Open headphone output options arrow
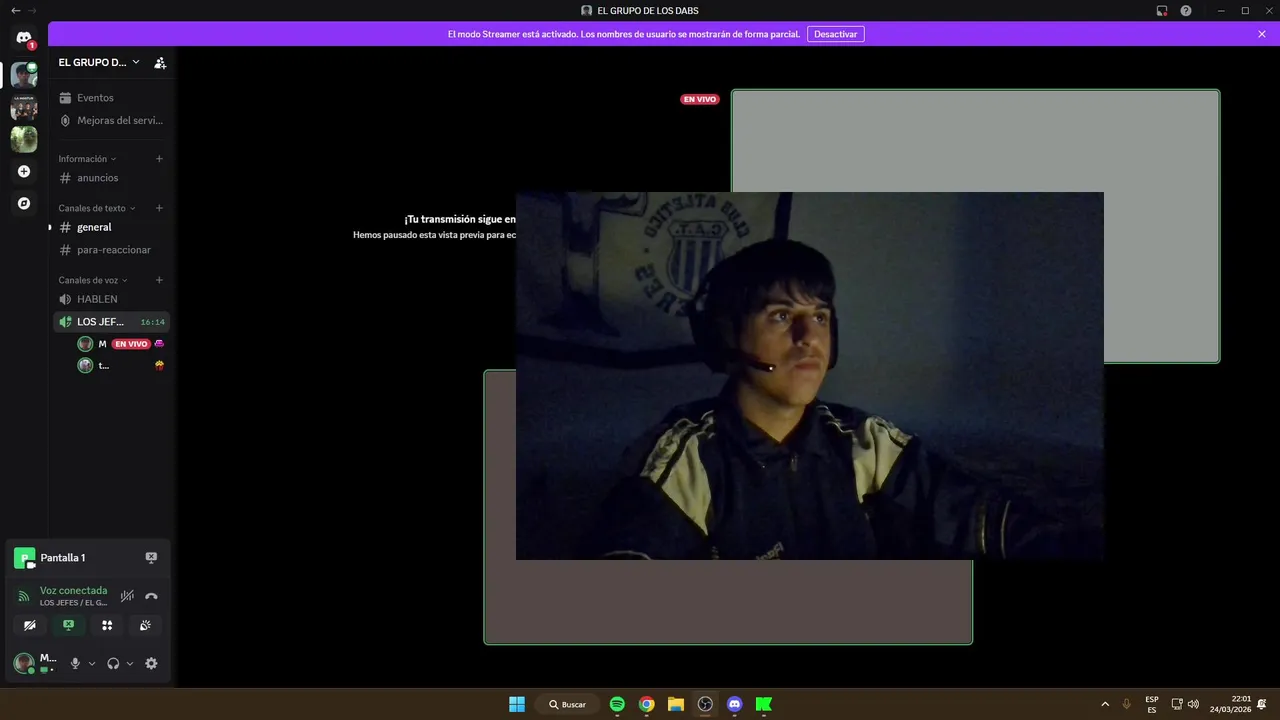The image size is (1280, 720). 130,663
